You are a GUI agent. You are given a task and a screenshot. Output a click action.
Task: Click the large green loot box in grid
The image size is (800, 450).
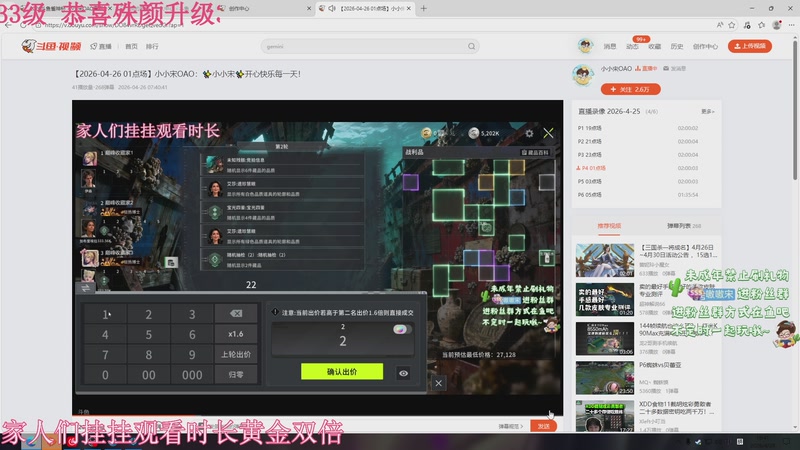(448, 205)
